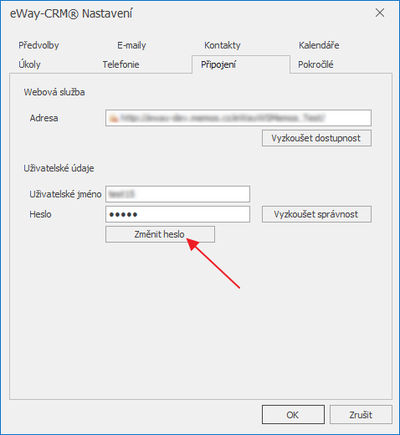
Task: Switch to the E-maily tab
Action: (132, 45)
